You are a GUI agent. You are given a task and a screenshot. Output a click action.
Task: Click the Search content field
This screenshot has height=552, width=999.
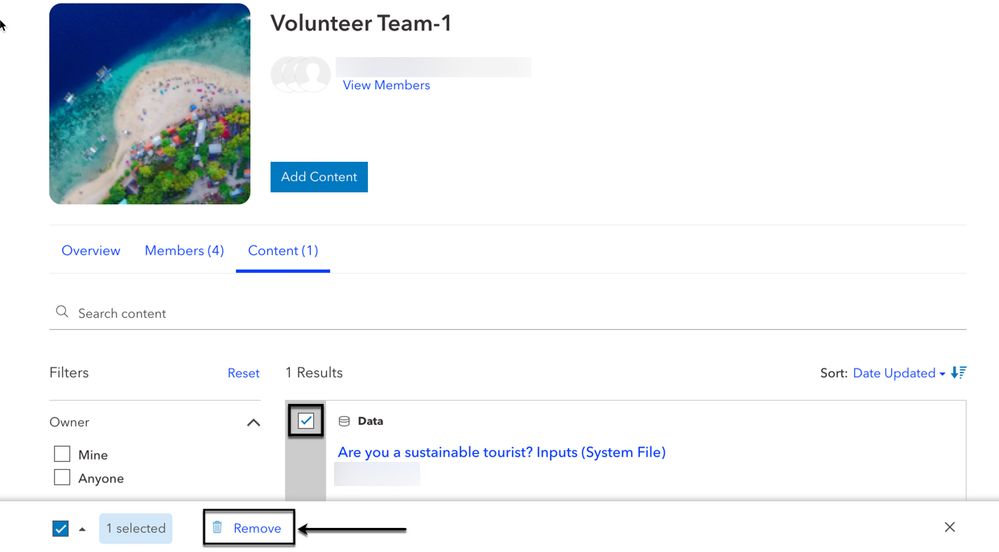coord(500,313)
